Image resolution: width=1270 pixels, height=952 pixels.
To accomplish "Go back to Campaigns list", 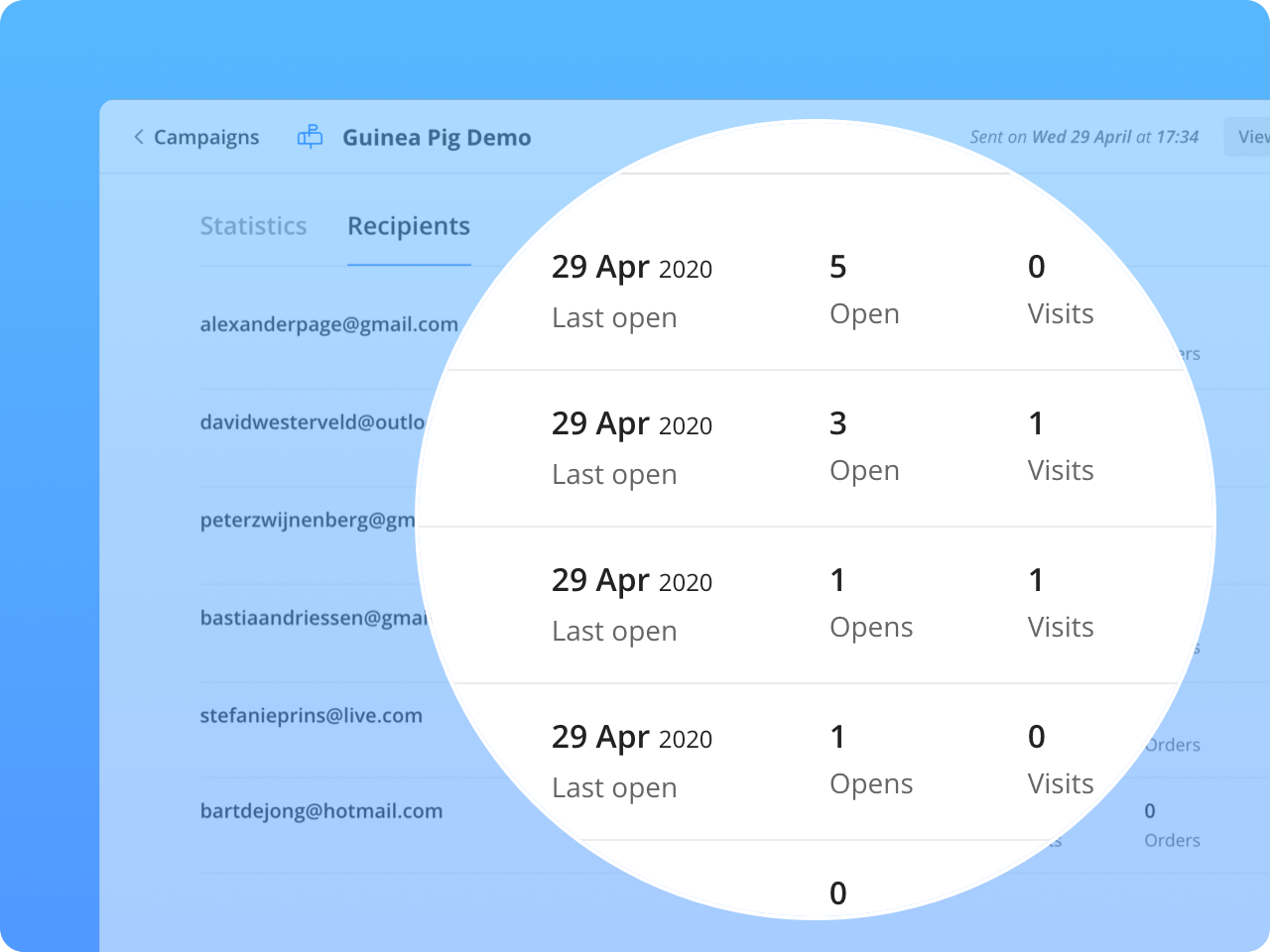I will (205, 137).
